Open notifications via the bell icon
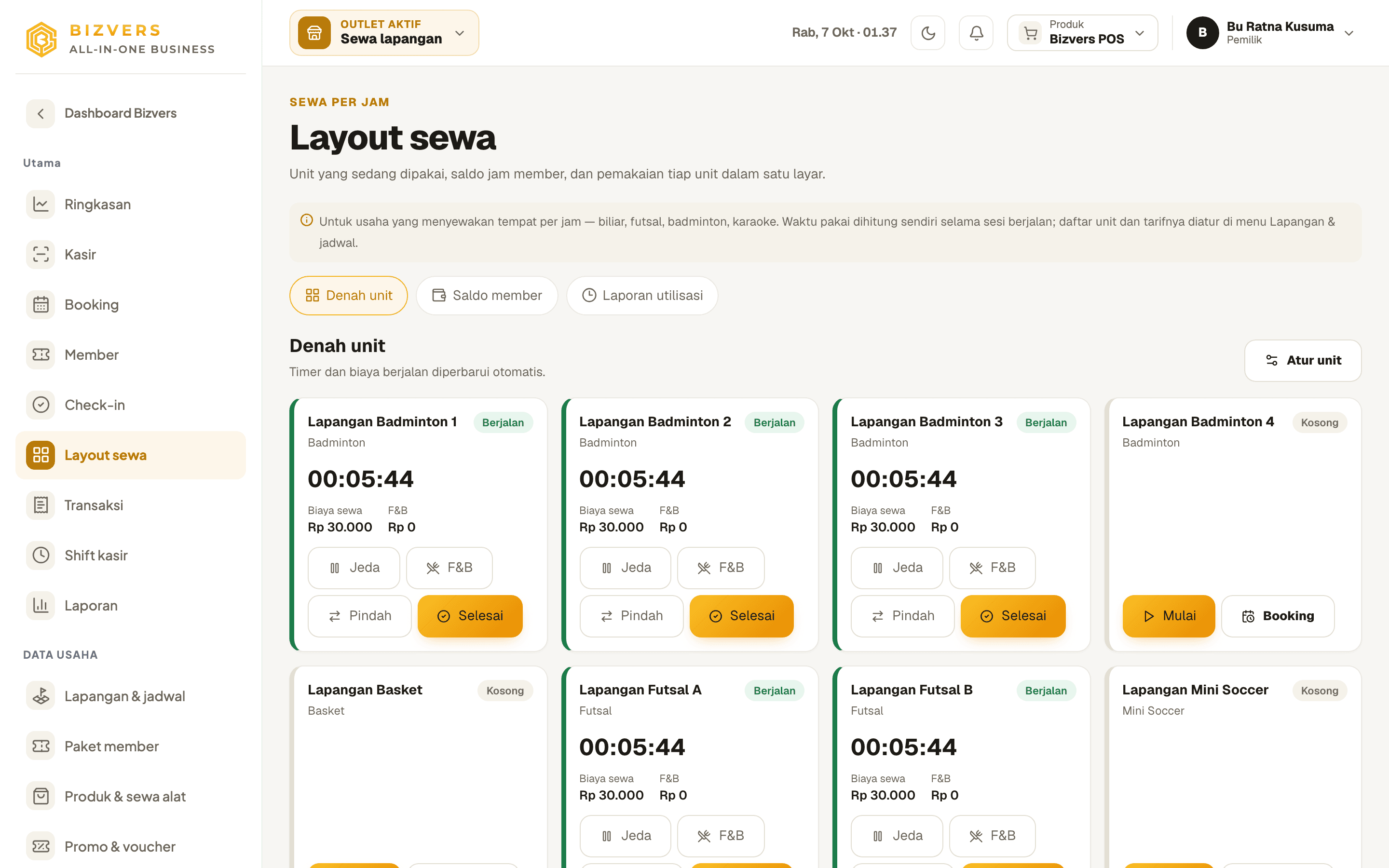 coord(976,33)
